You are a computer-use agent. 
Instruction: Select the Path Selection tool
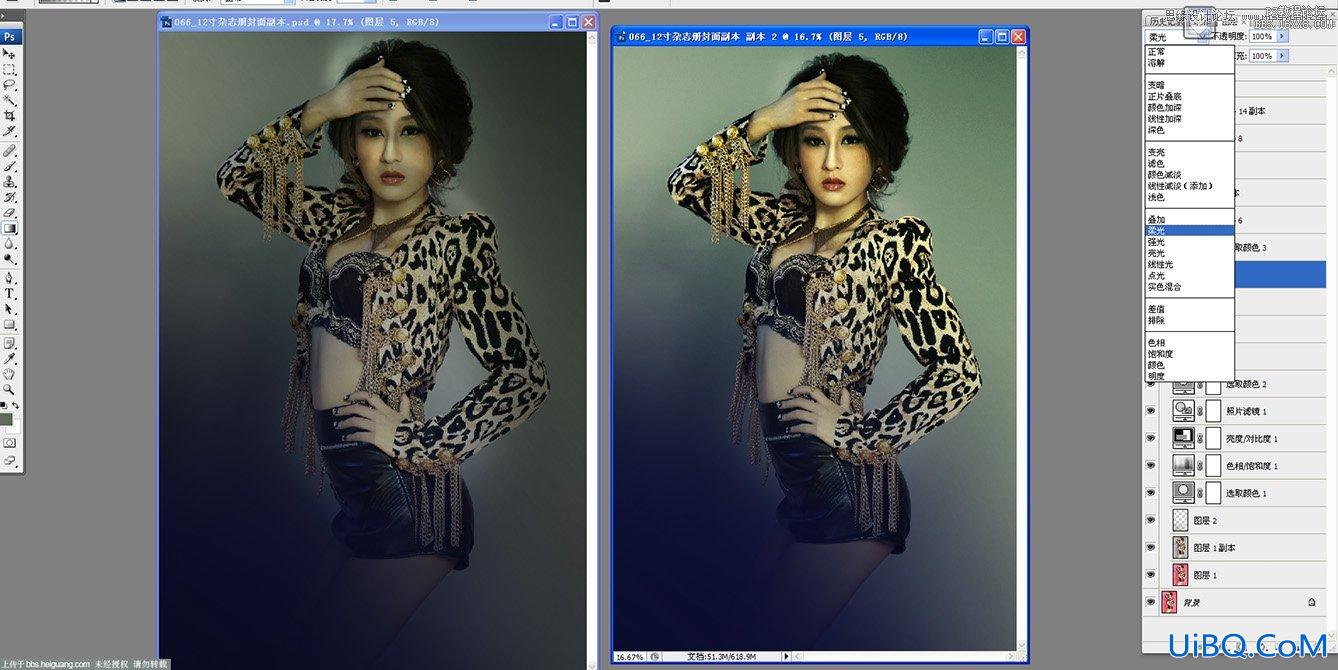9,309
